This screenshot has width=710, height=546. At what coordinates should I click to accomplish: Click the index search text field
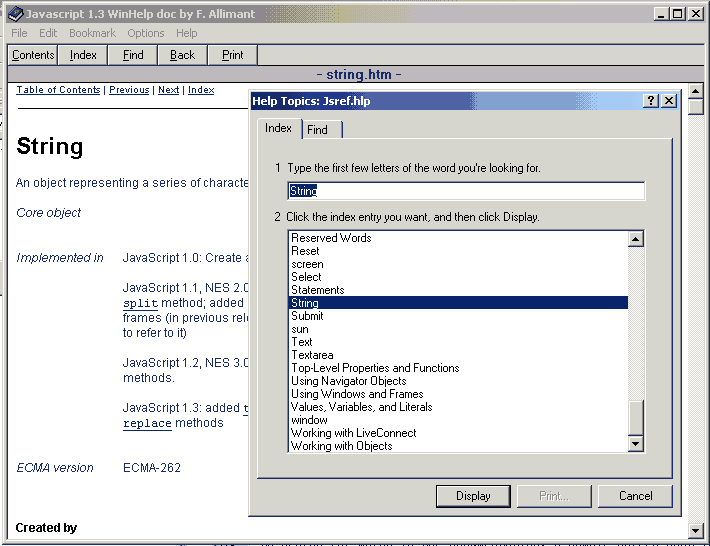[465, 191]
